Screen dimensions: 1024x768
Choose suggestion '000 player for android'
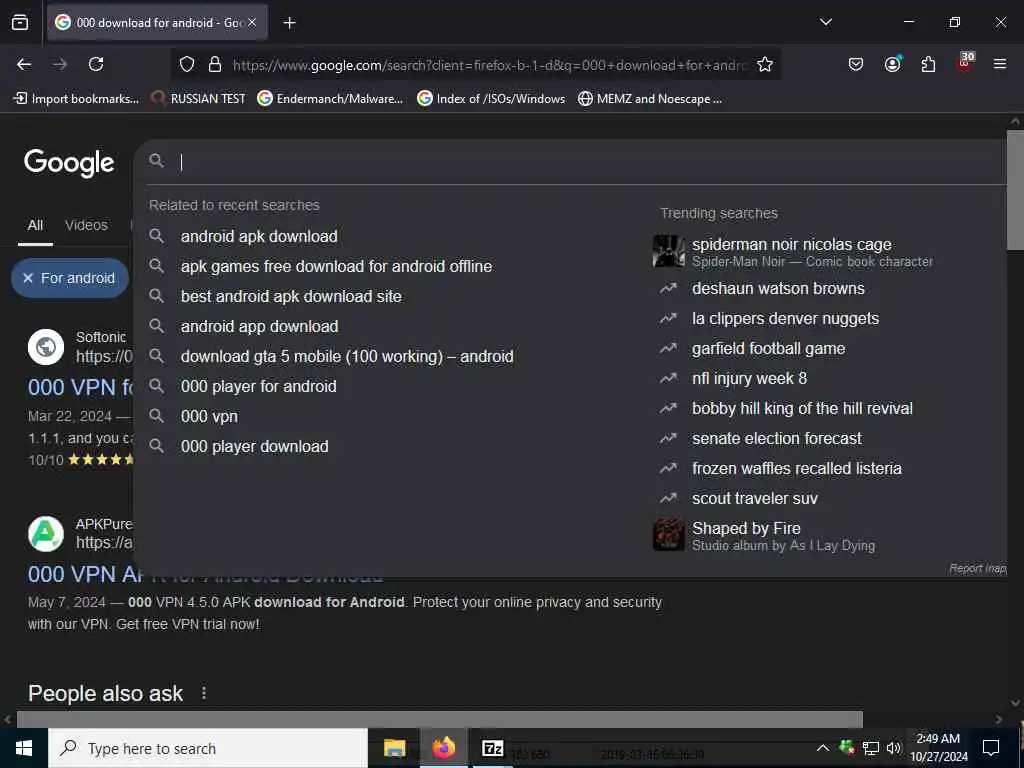coord(259,387)
